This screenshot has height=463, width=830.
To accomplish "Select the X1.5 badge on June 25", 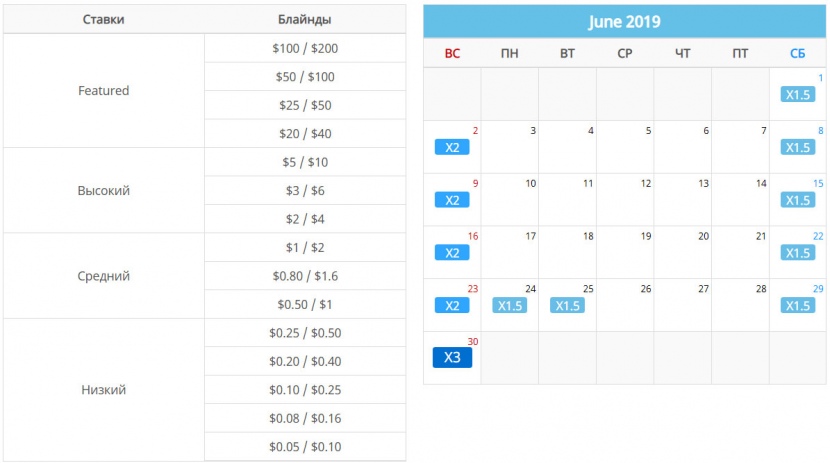I will coord(567,305).
